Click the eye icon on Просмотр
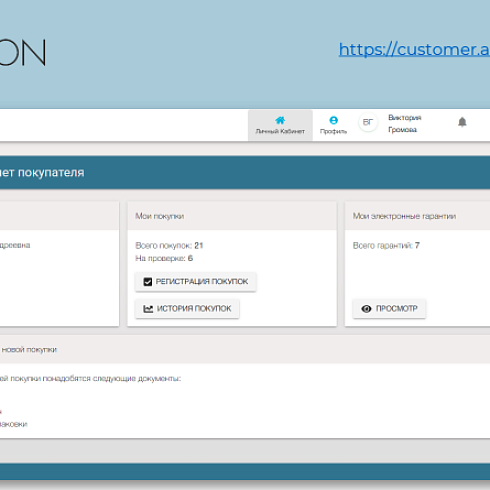 coord(366,309)
